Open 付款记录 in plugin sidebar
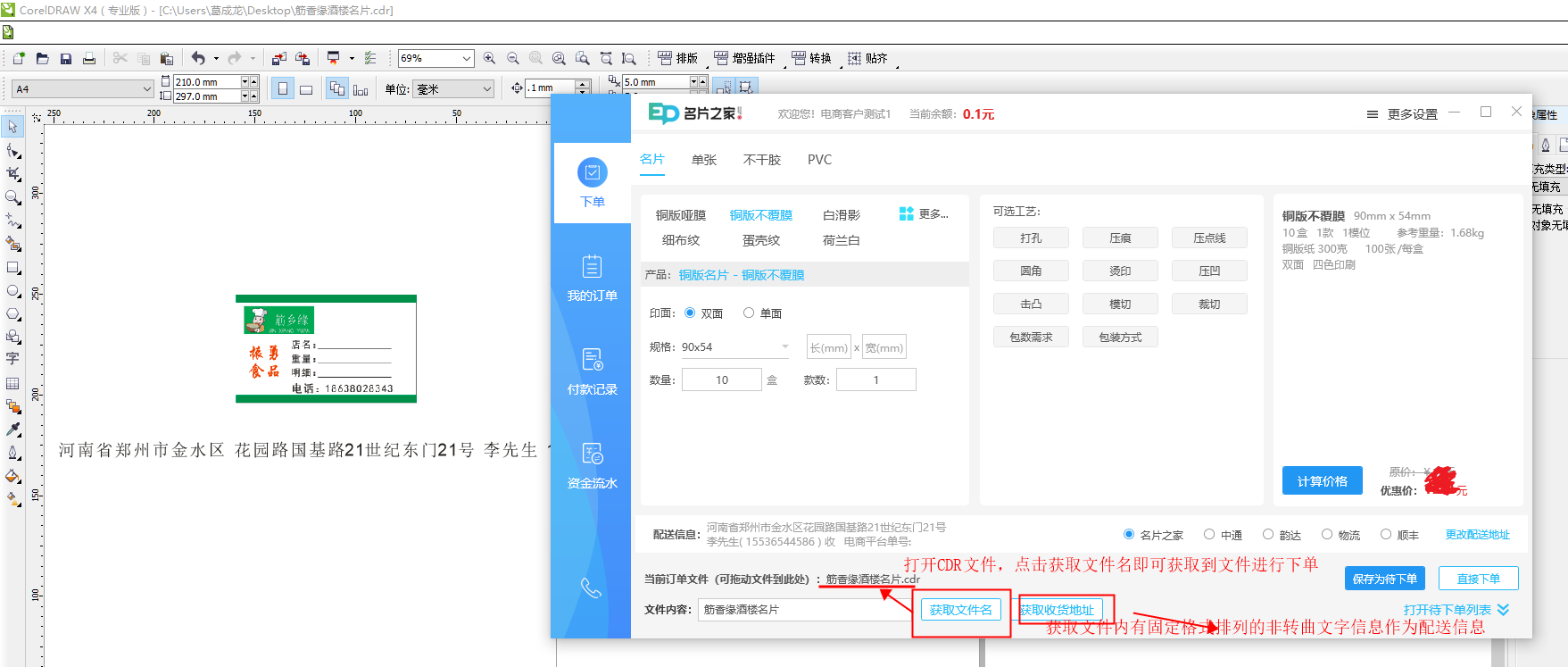This screenshot has height=667, width=1568. click(x=592, y=371)
